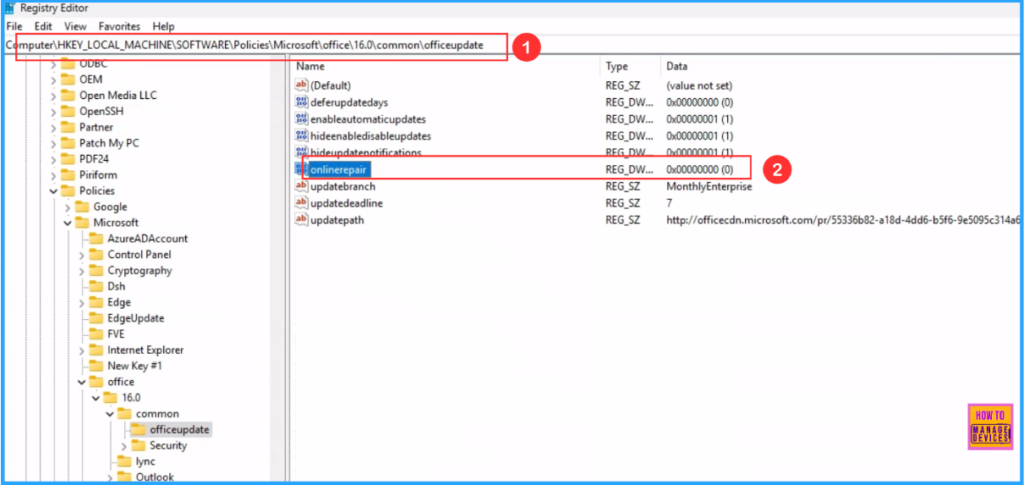Open the File menu
The width and height of the screenshot is (1024, 485).
(x=14, y=27)
